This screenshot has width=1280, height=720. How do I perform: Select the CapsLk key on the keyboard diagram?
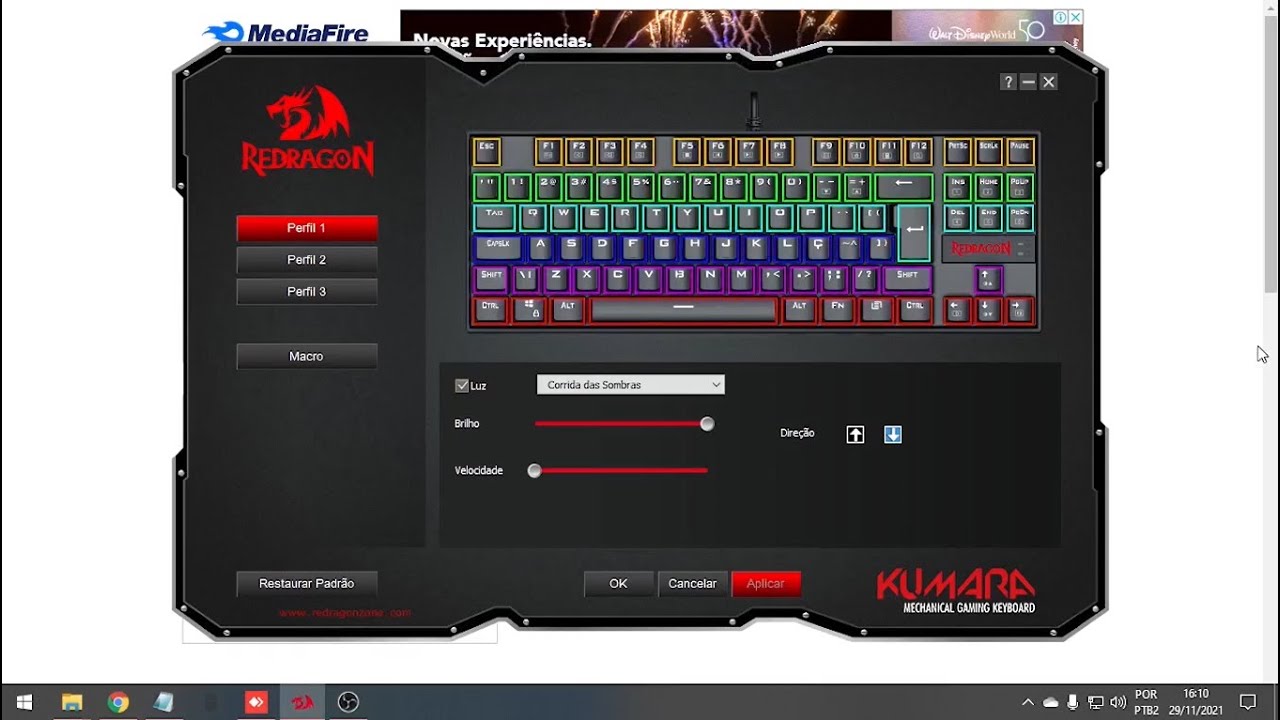(498, 248)
